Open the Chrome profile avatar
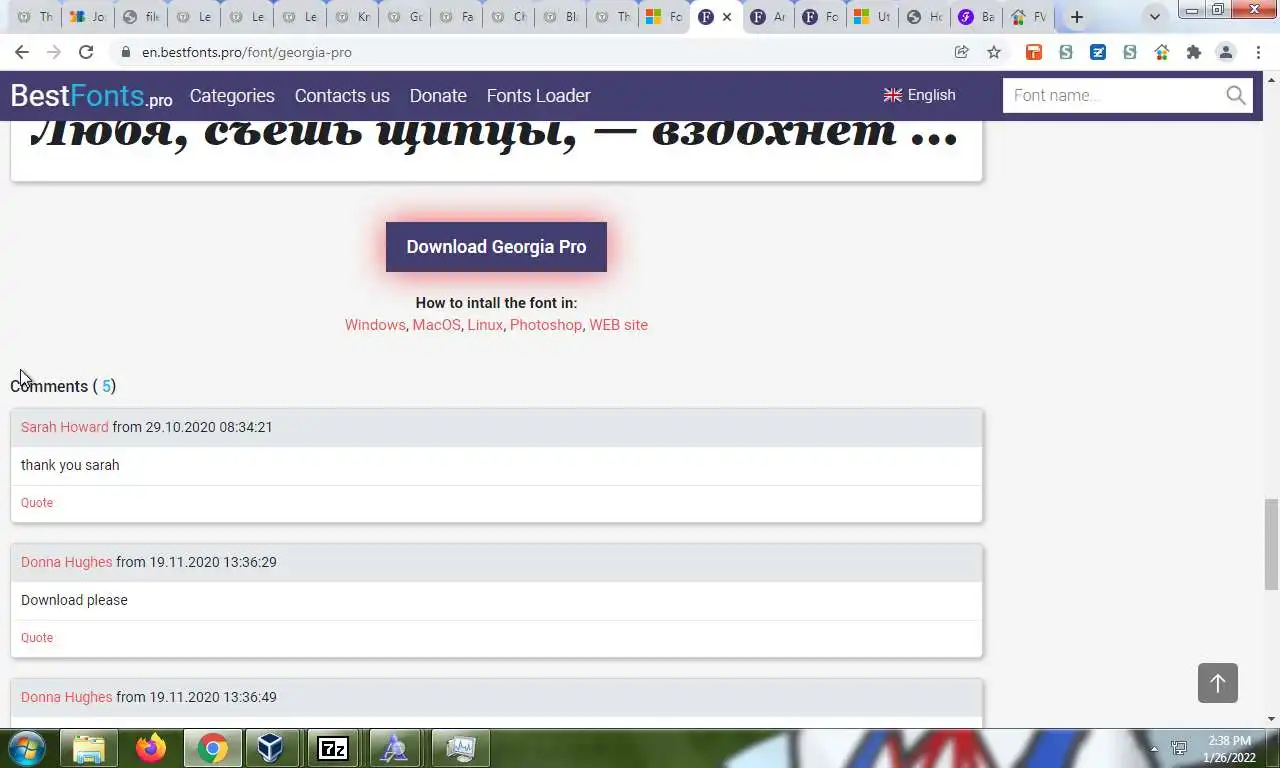The height and width of the screenshot is (768, 1280). pos(1226,52)
